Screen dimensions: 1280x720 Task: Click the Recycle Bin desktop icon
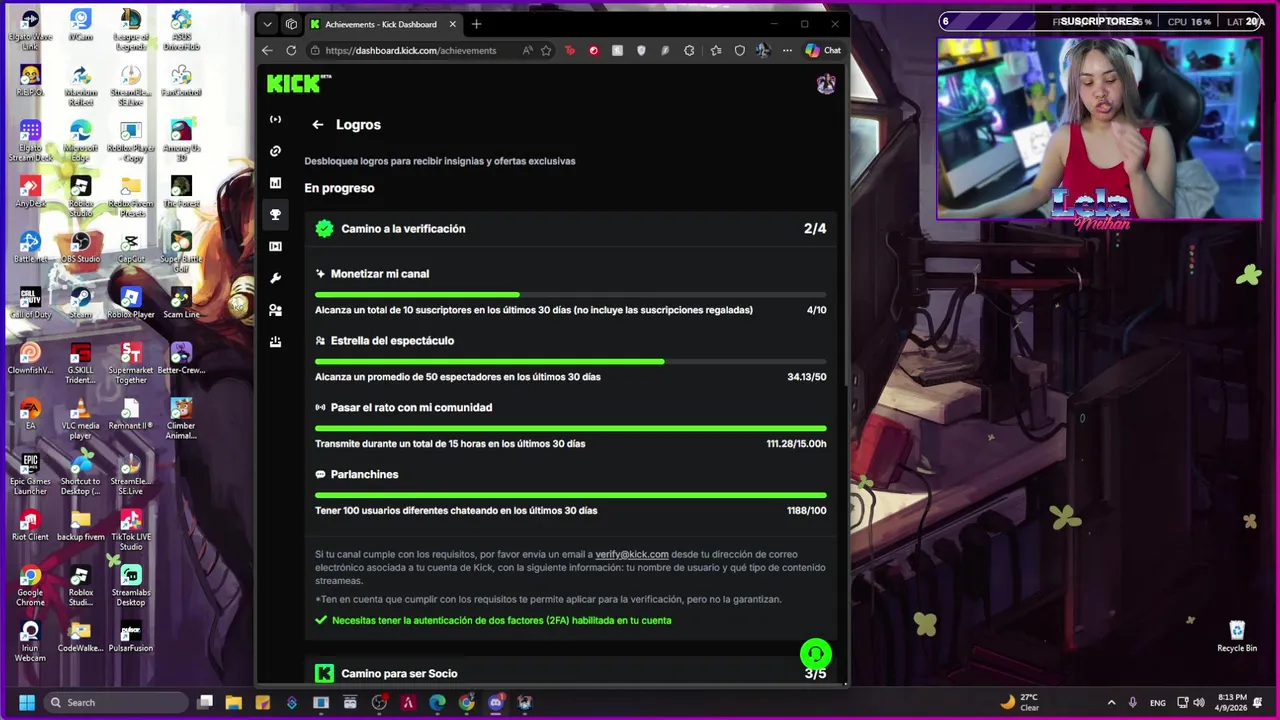pos(1237,636)
